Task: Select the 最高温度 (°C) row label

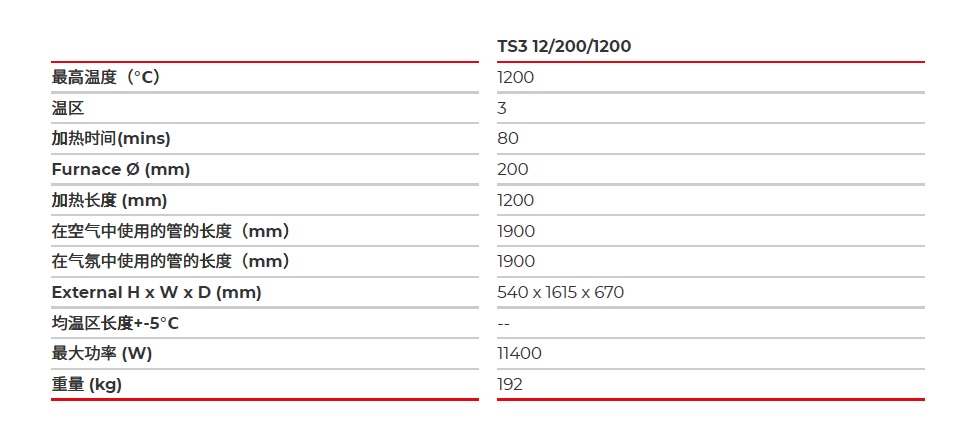Action: click(x=106, y=77)
